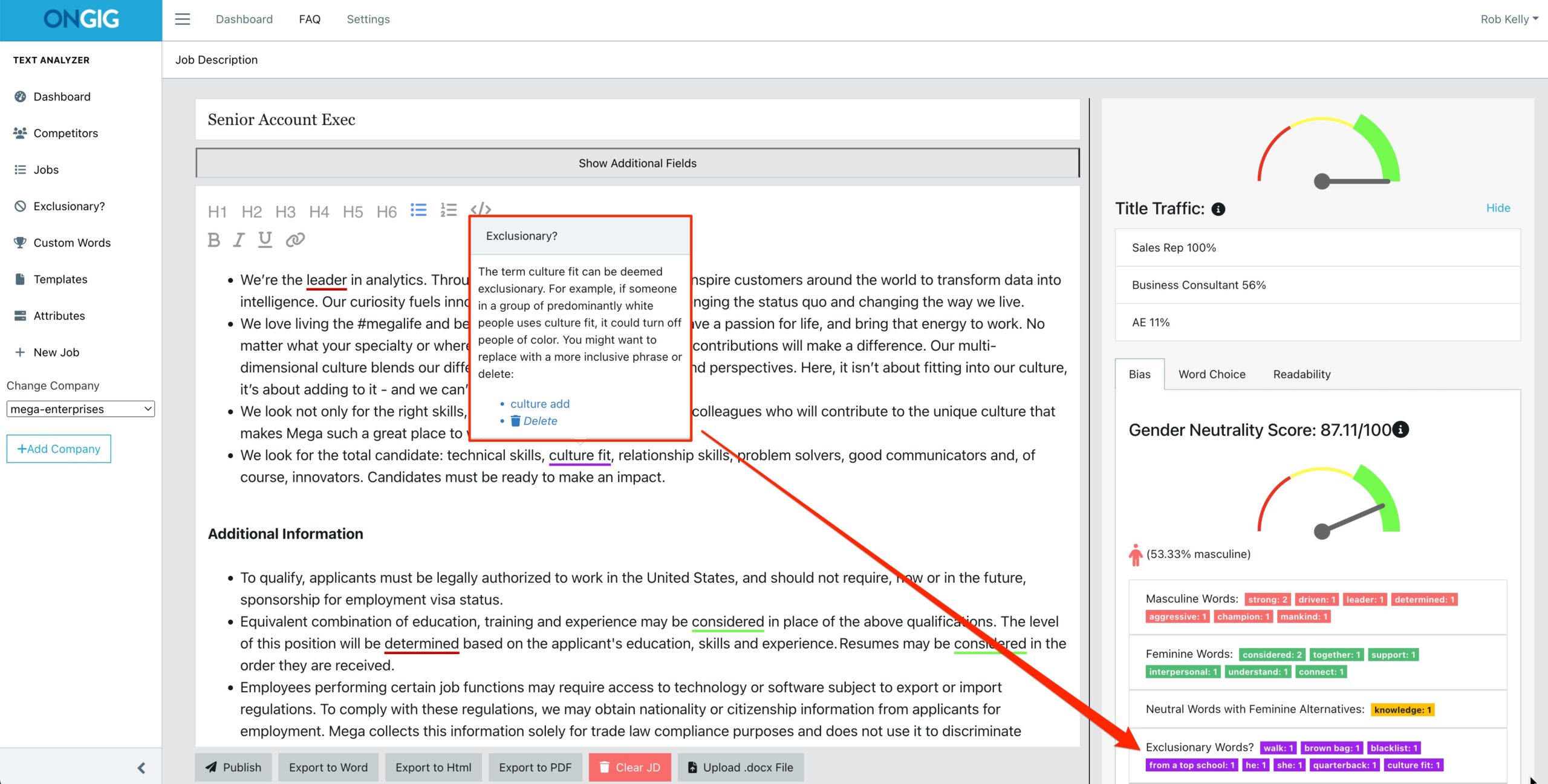This screenshot has height=784, width=1548.
Task: Click the HTML code view icon
Action: tap(481, 210)
